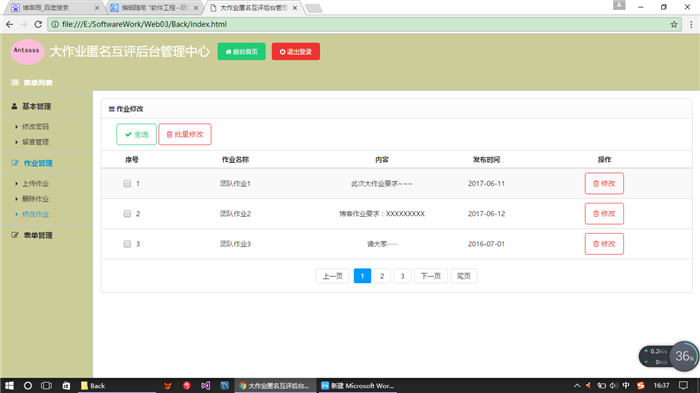Open 修改作业 sidebar item
Viewport: 700px width, 393px height.
click(35, 214)
